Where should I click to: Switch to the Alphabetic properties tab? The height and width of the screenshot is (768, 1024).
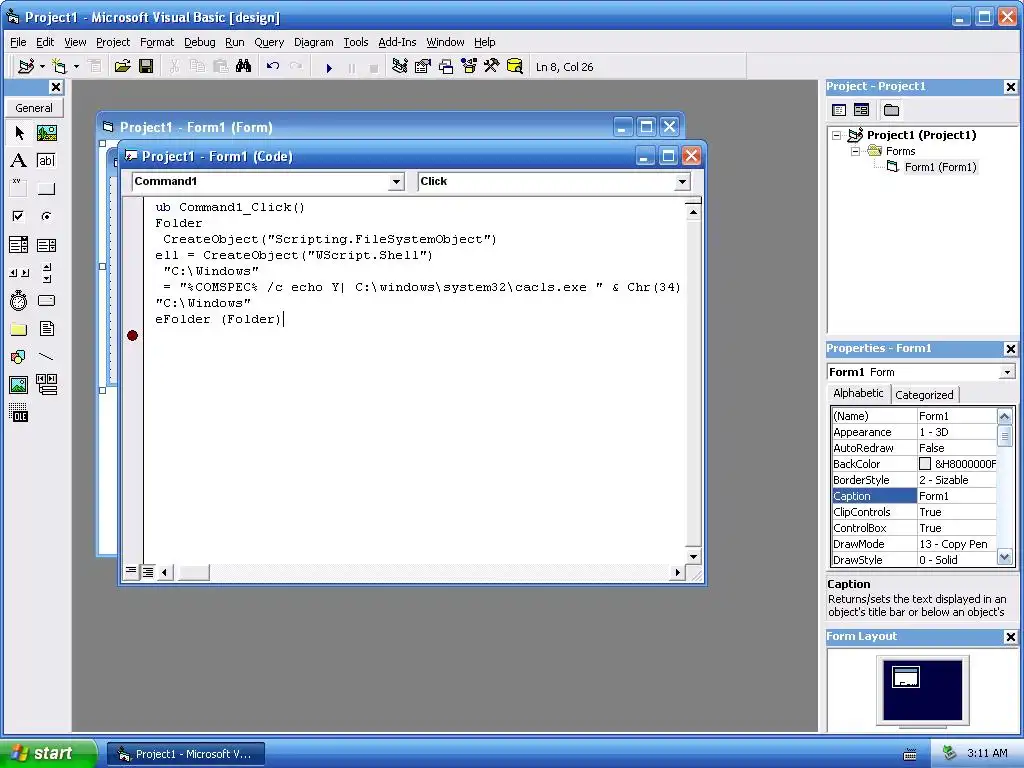pos(858,393)
